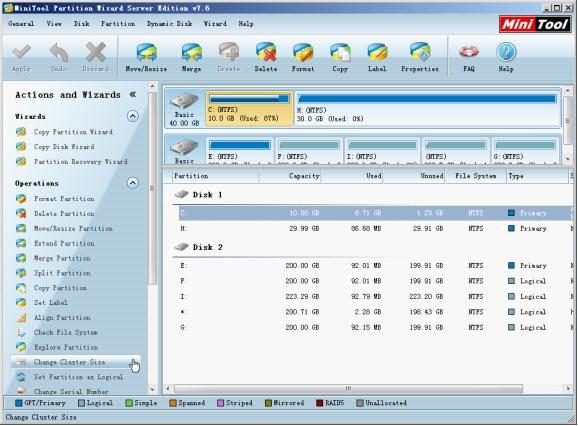The height and width of the screenshot is (426, 578).
Task: Click the Delete toolbar icon
Action: tap(266, 53)
